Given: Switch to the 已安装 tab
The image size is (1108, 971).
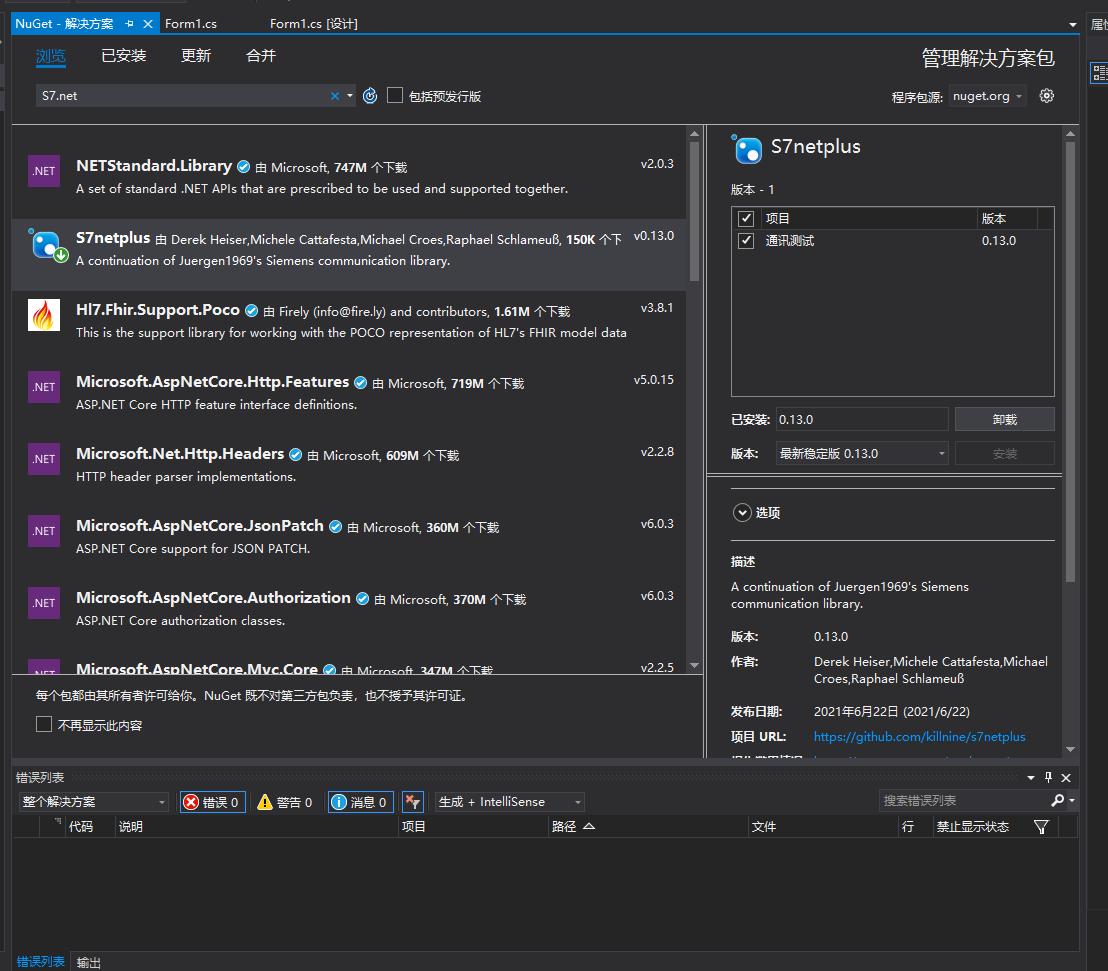Looking at the screenshot, I should tap(124, 56).
